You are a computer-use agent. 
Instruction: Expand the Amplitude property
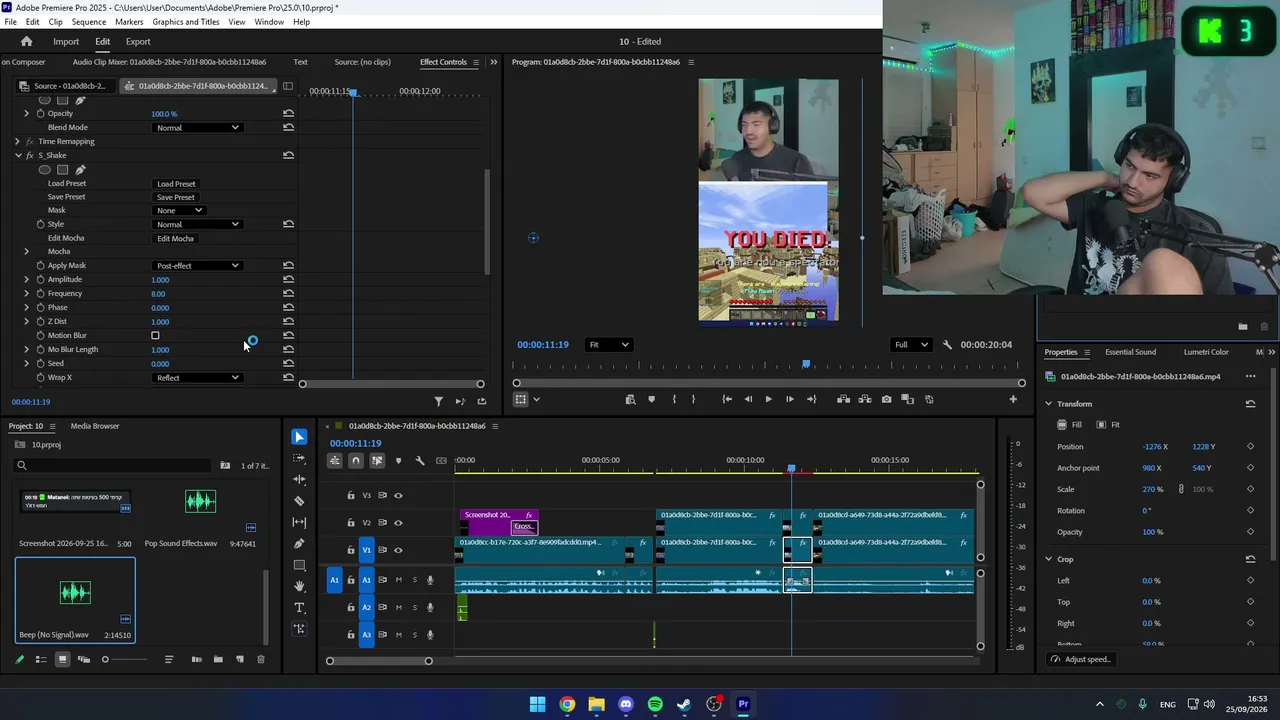27,279
